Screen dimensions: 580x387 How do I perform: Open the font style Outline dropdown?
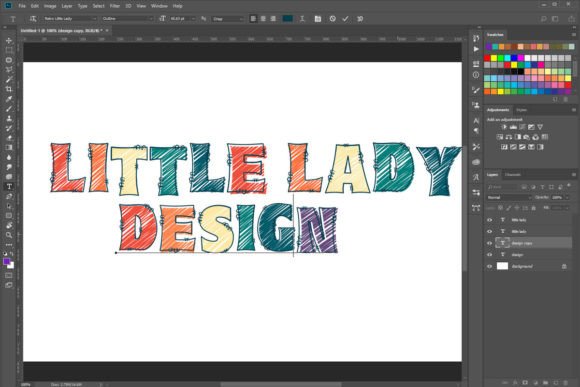click(127, 18)
